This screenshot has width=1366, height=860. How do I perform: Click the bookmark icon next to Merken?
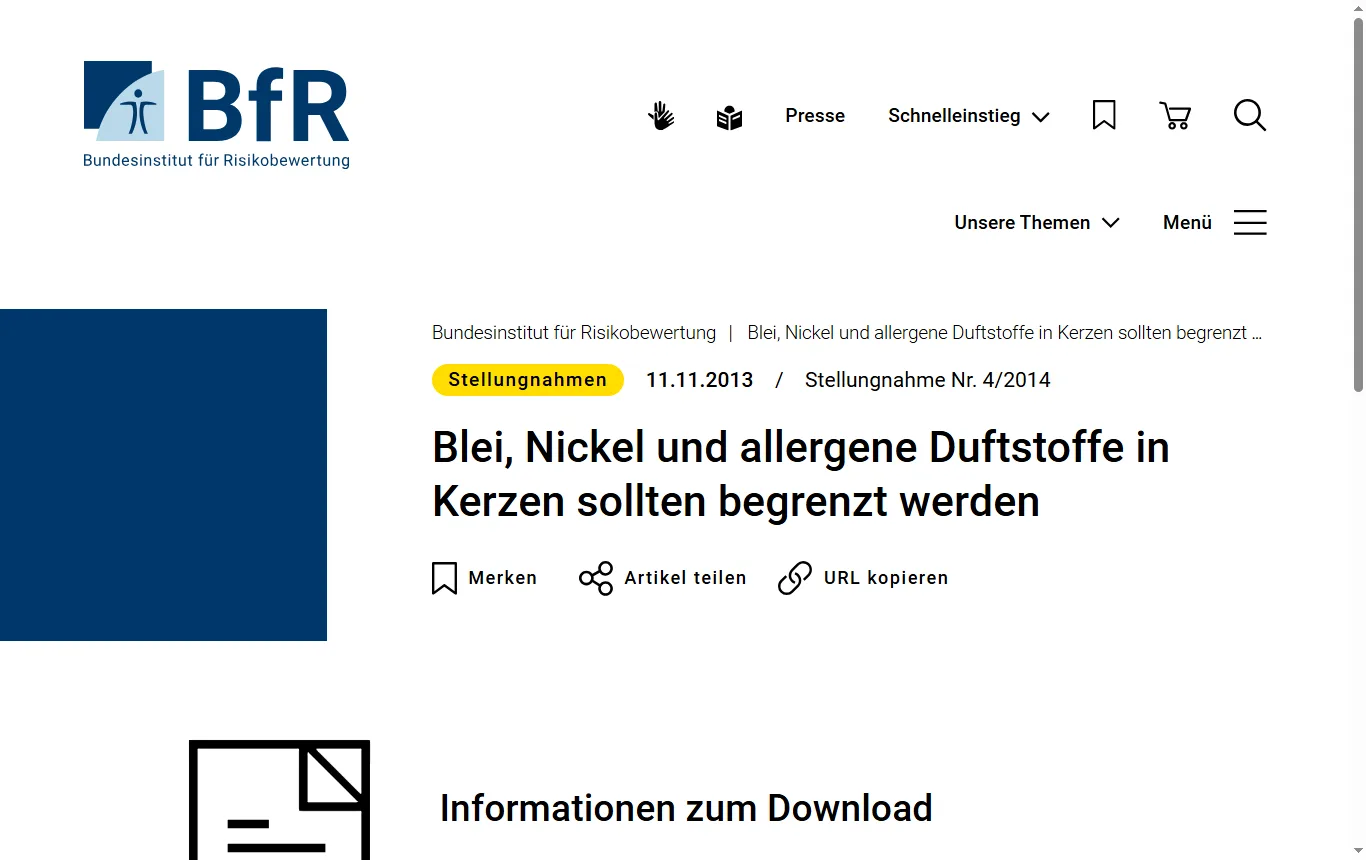pyautogui.click(x=445, y=578)
